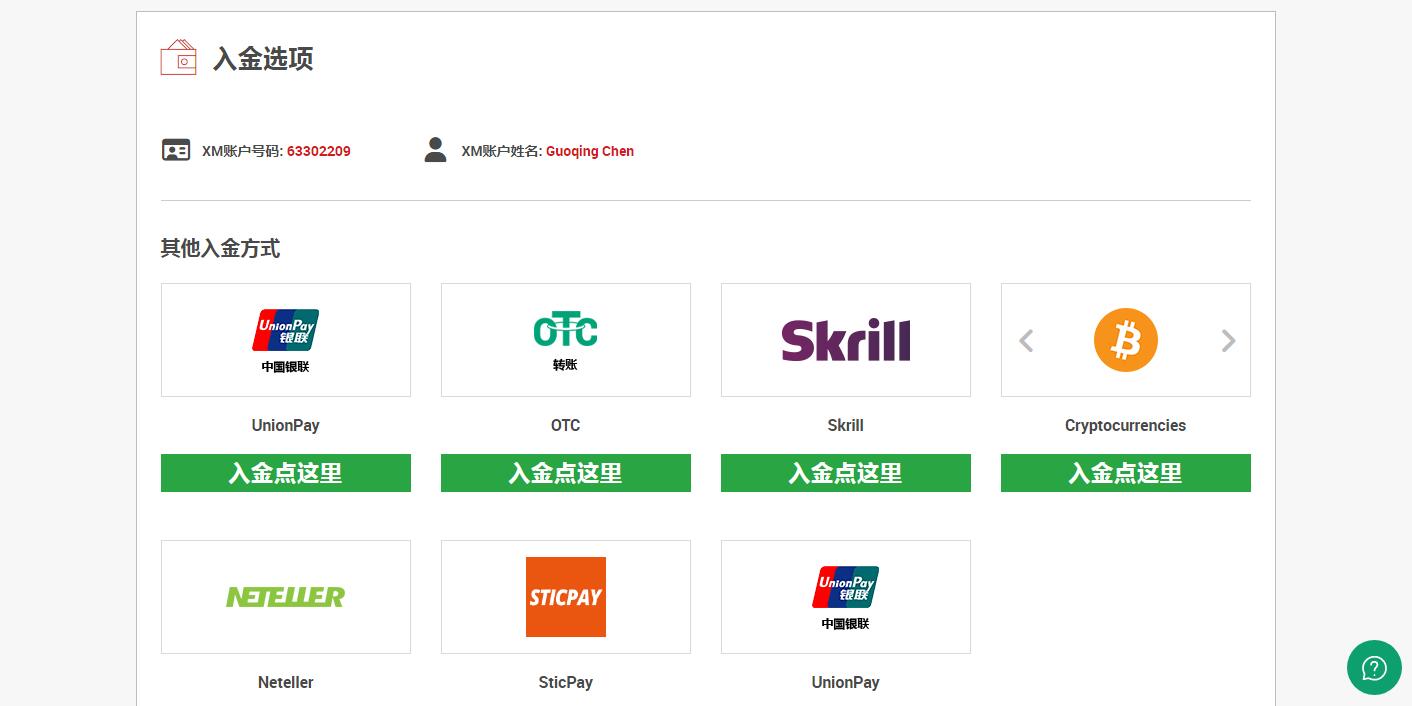Viewport: 1412px width, 706px height.
Task: Select the Neteller logo card
Action: pyautogui.click(x=286, y=597)
